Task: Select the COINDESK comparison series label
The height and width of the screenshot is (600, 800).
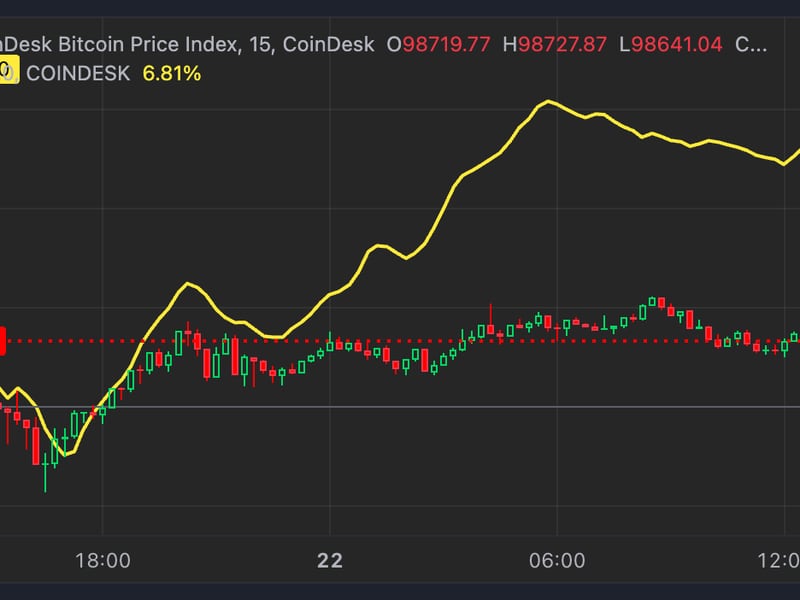Action: [x=78, y=72]
